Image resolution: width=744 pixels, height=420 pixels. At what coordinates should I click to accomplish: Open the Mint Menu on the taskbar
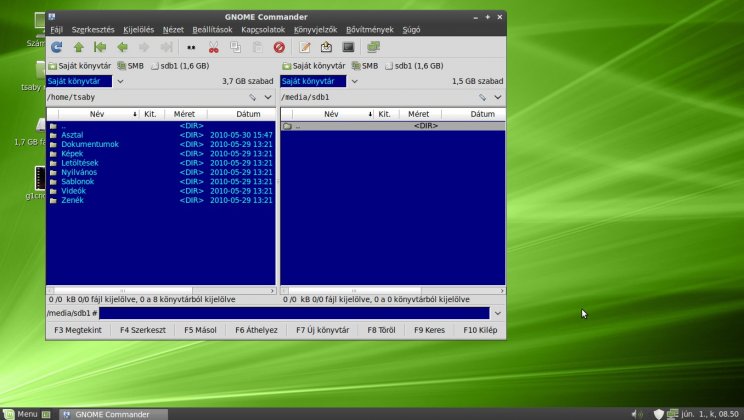click(20, 414)
